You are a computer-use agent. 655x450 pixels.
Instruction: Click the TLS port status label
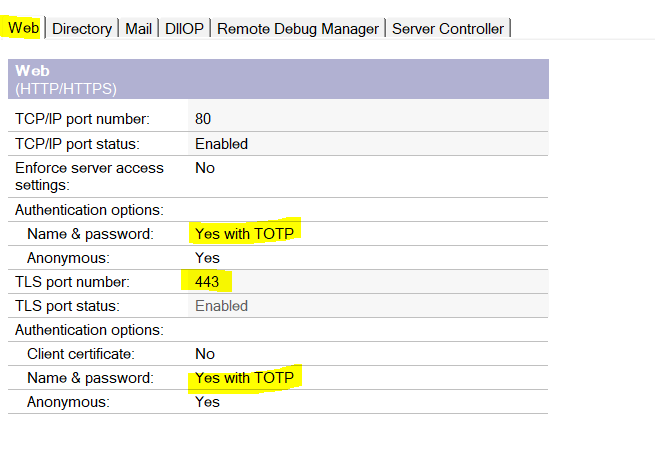coord(67,306)
